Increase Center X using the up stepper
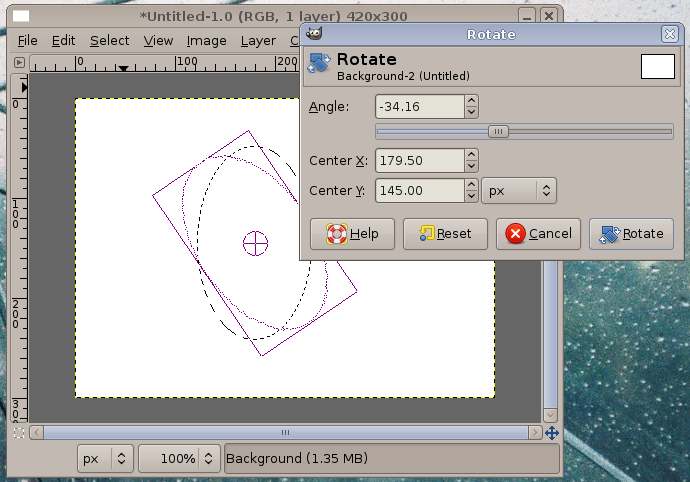This screenshot has width=690, height=482. click(x=472, y=154)
